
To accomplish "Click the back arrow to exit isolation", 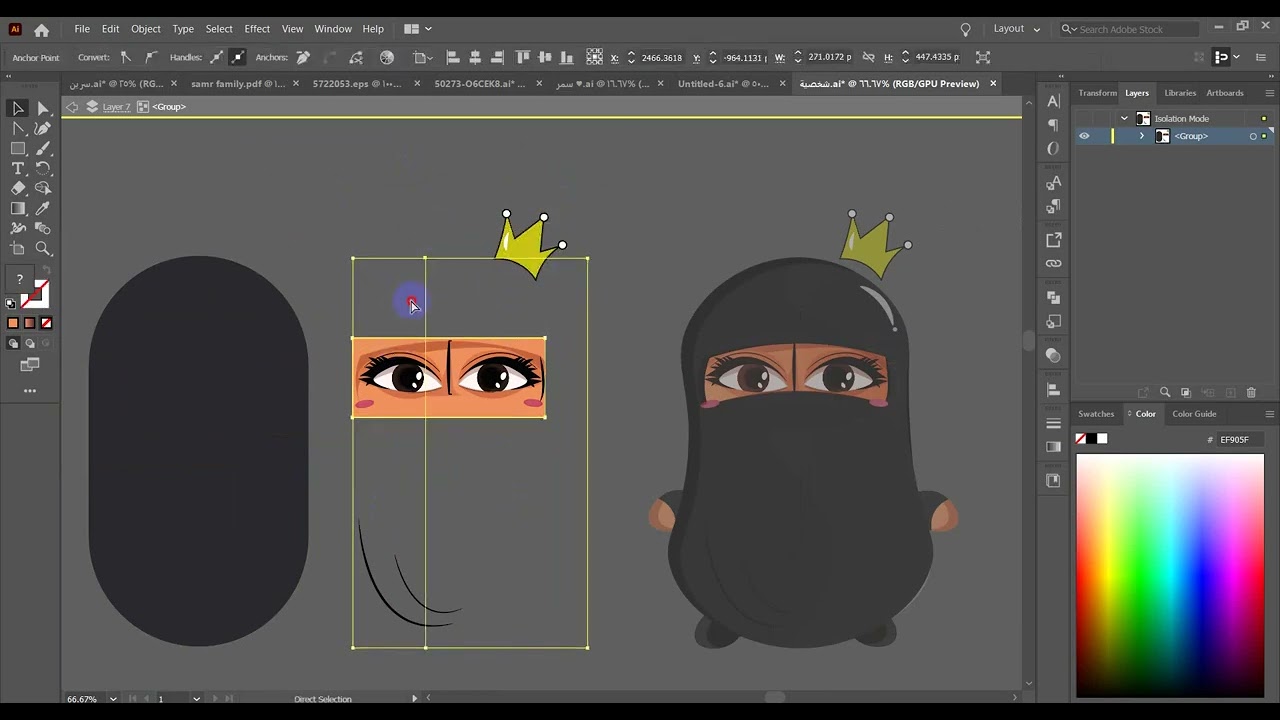I will tap(72, 107).
